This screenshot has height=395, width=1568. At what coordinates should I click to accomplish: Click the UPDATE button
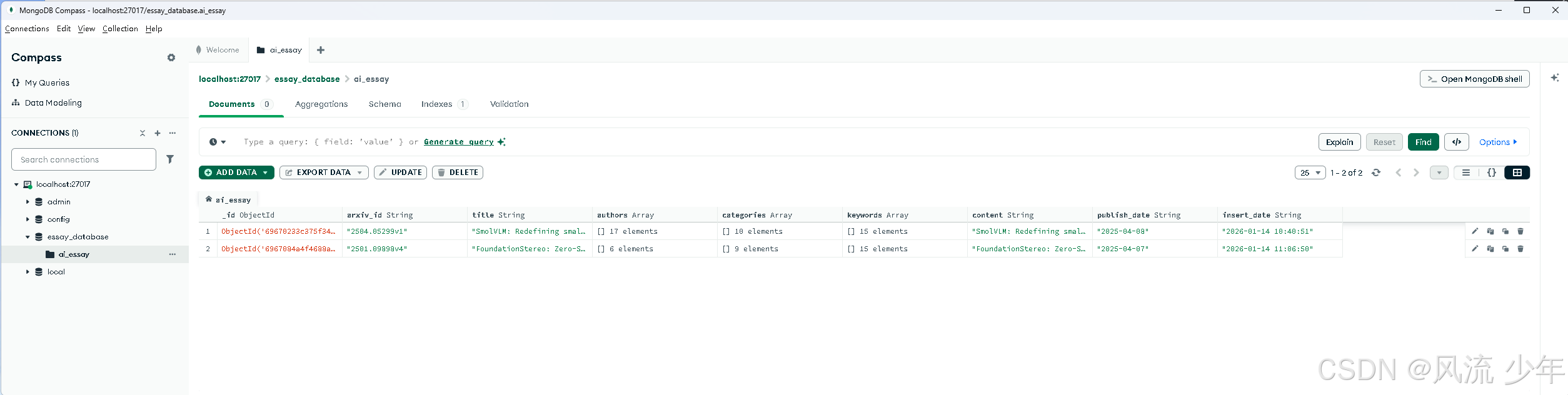click(x=400, y=172)
